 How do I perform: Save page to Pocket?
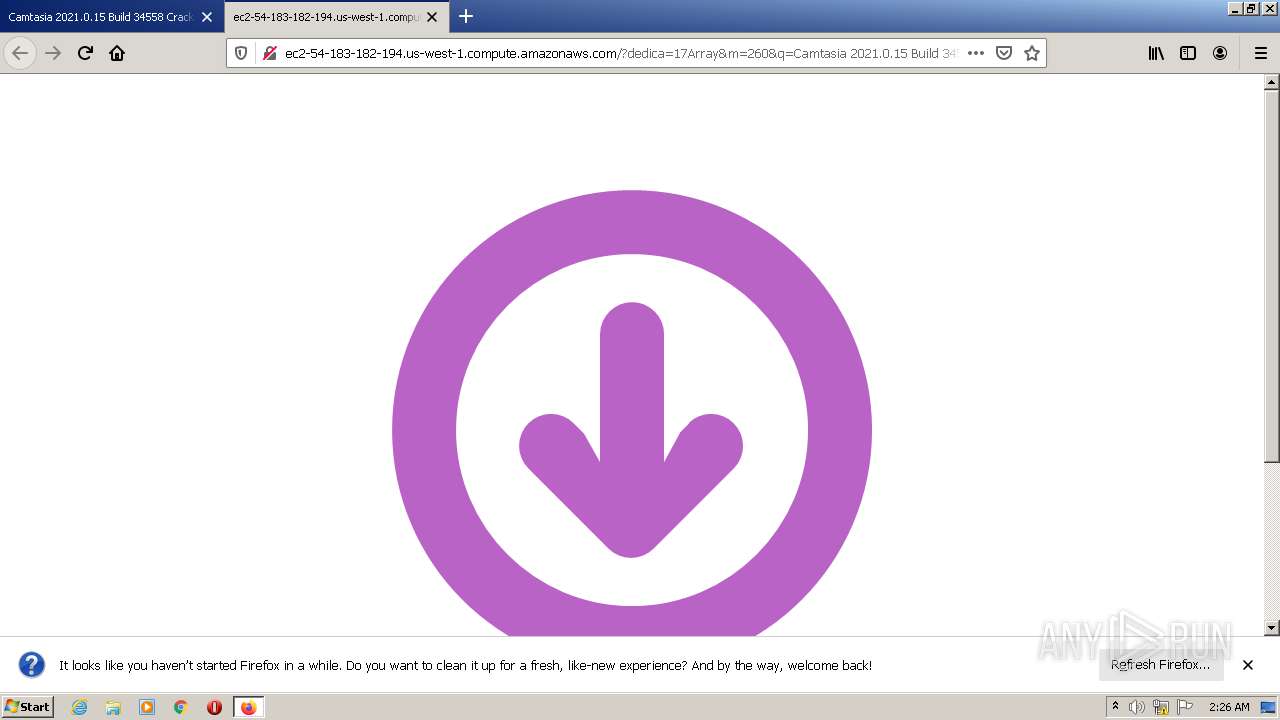[x=1004, y=53]
